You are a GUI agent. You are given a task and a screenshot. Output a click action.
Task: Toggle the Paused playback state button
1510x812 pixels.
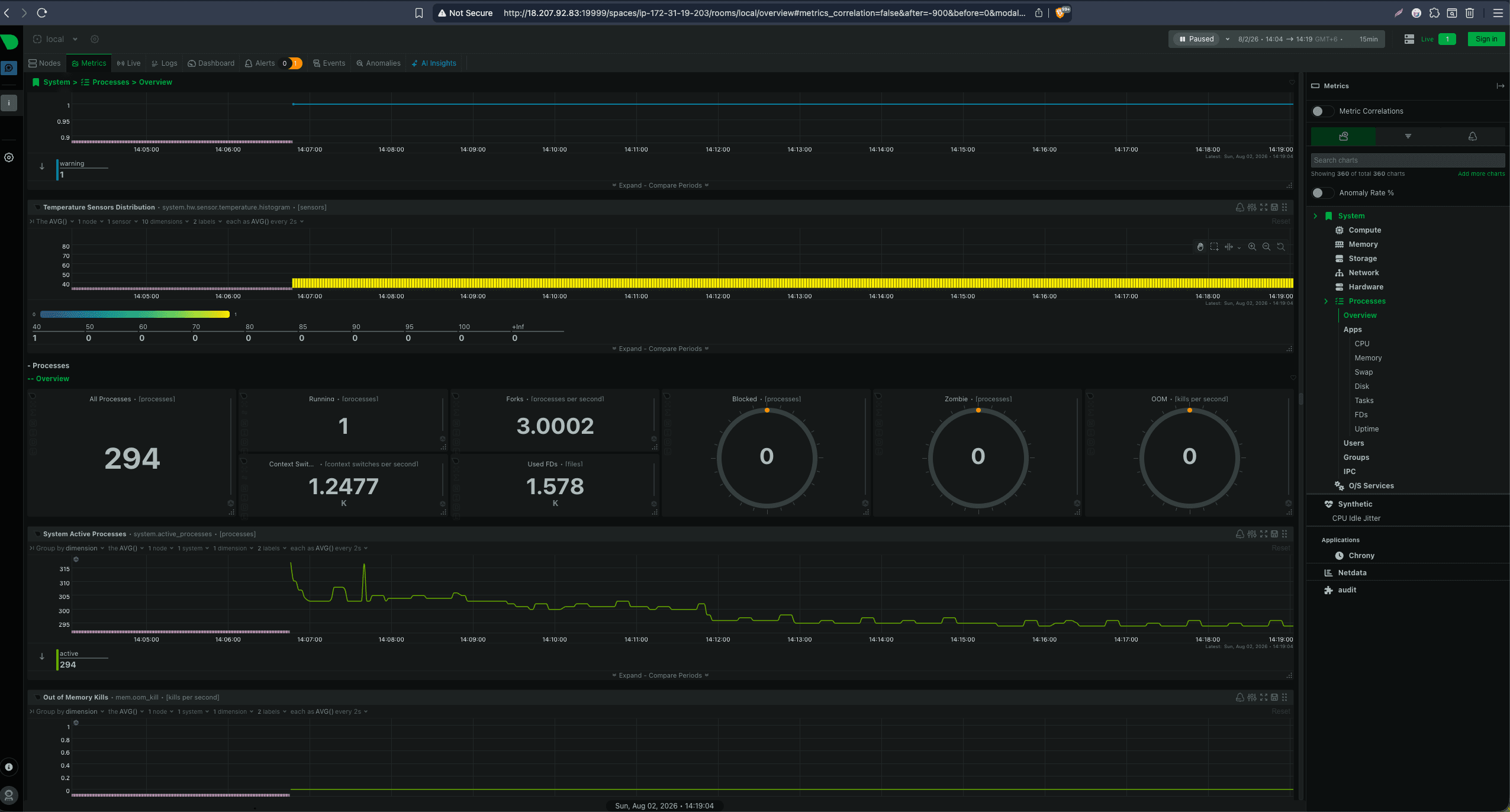(1196, 39)
